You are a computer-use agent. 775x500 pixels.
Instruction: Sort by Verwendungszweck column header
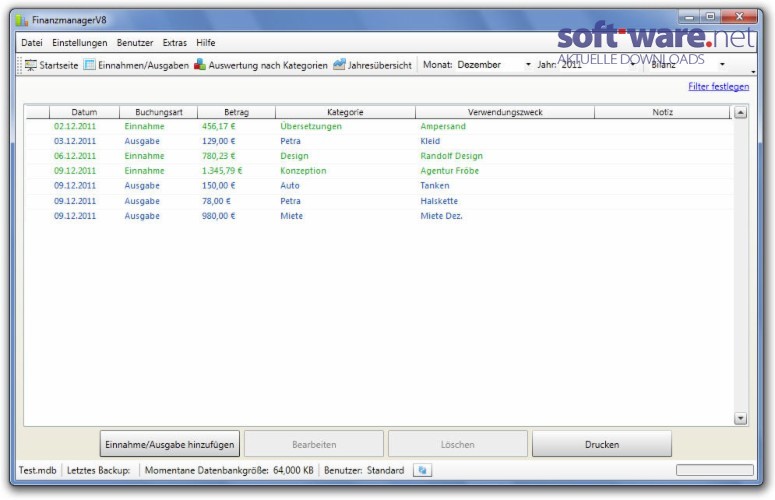(505, 112)
